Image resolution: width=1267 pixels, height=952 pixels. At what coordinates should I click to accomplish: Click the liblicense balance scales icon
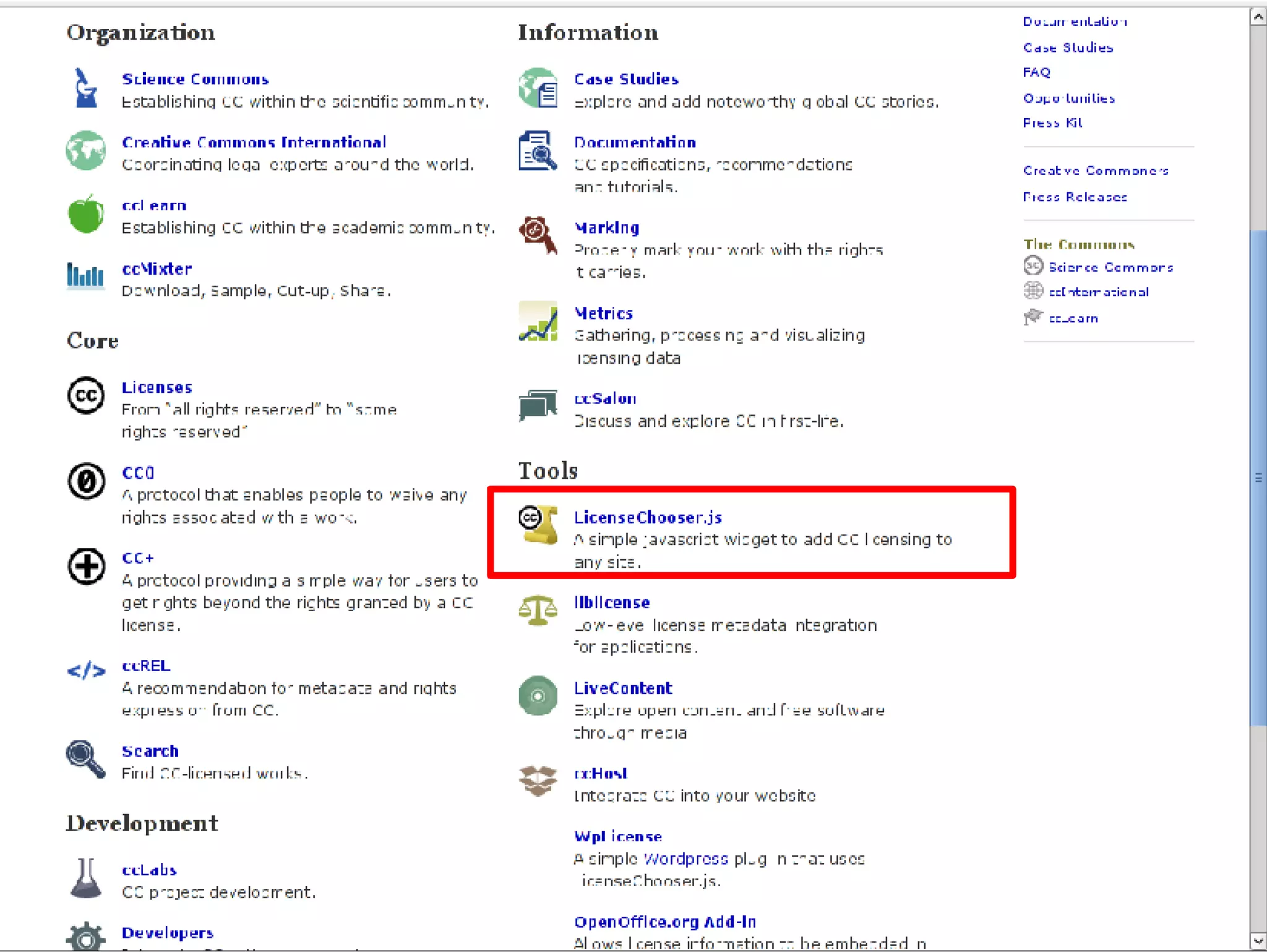[537, 610]
